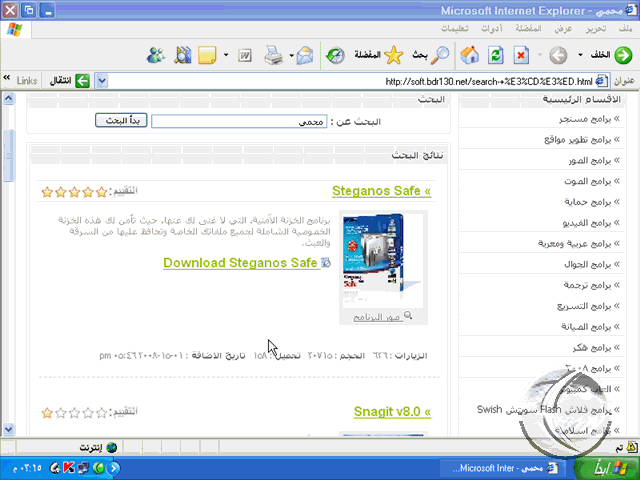Open the أدوات menu
The height and width of the screenshot is (480, 640).
click(491, 28)
